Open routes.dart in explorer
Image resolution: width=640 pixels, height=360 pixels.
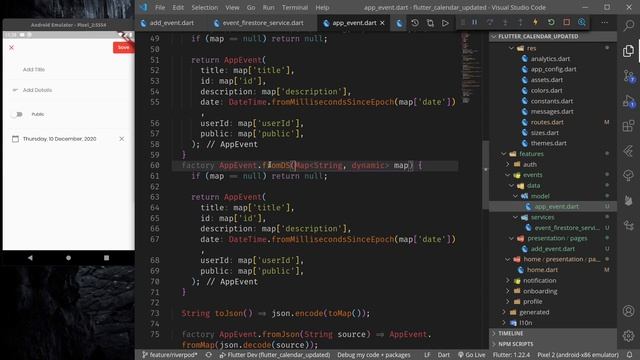point(547,122)
